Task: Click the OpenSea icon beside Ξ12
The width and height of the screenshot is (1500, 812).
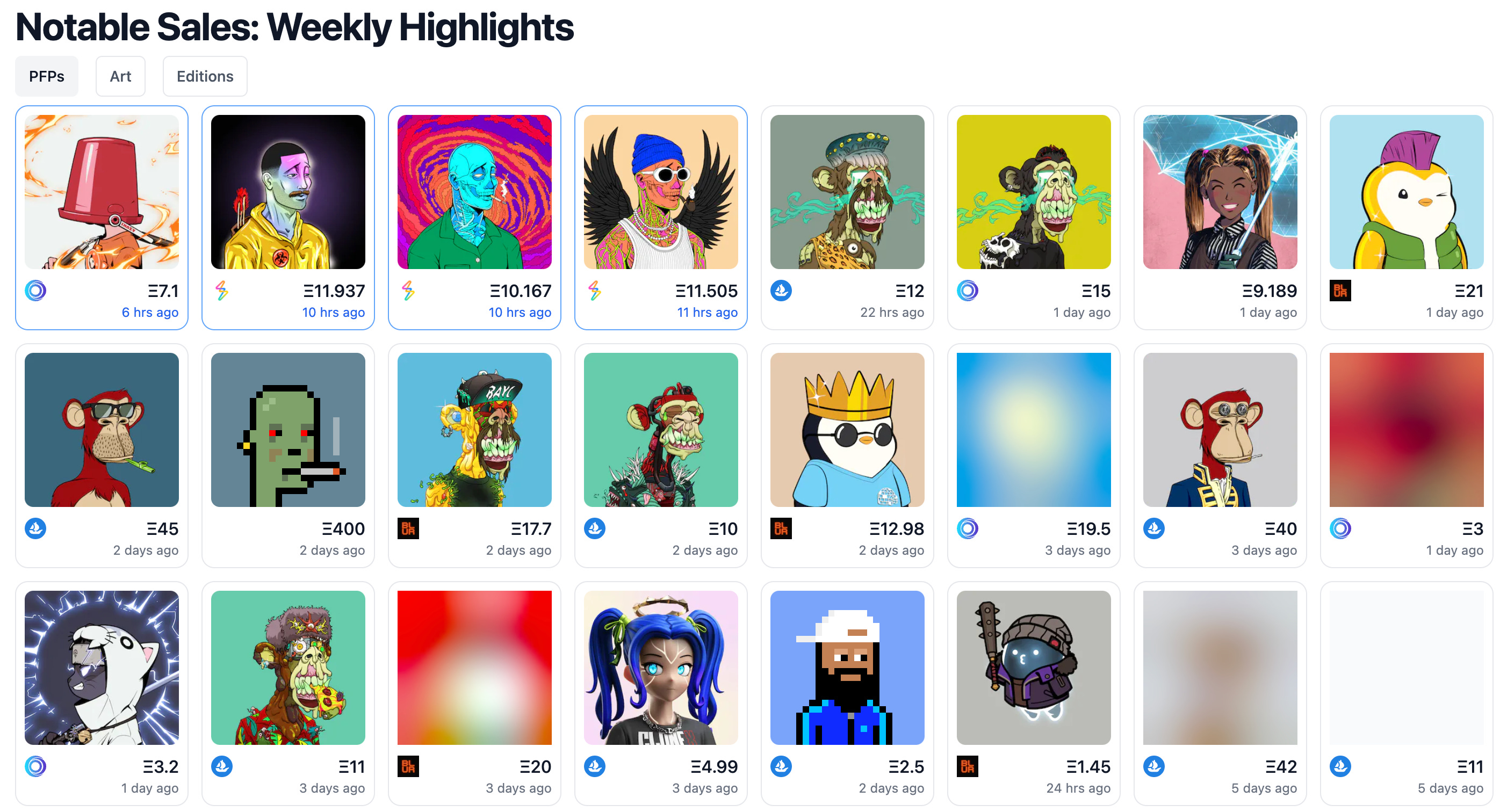Action: click(781, 291)
